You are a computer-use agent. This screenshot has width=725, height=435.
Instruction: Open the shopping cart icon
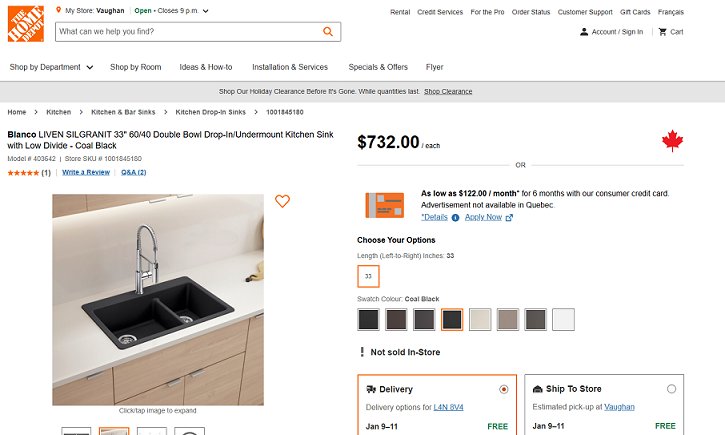click(662, 32)
